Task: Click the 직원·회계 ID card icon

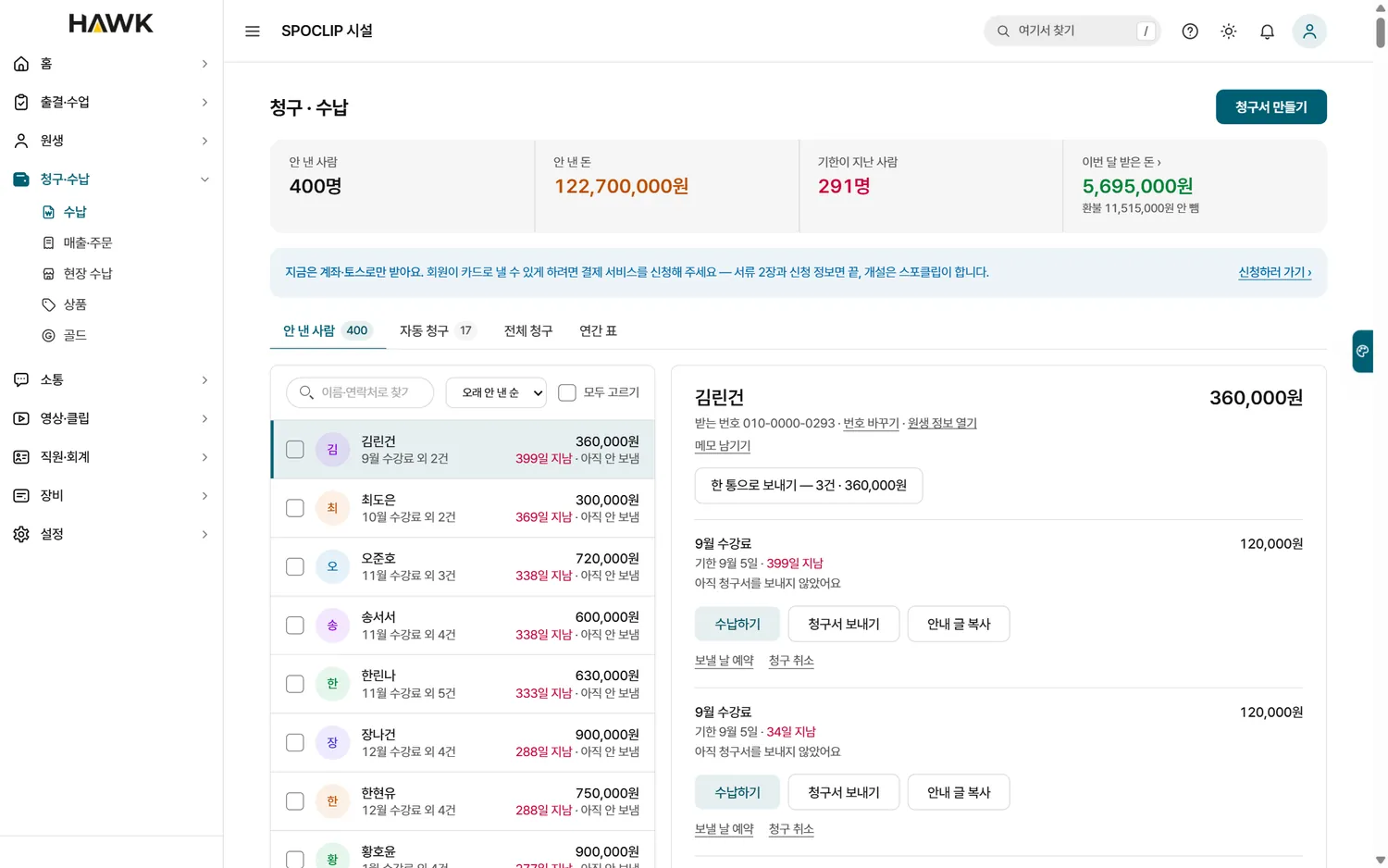Action: pos(21,457)
